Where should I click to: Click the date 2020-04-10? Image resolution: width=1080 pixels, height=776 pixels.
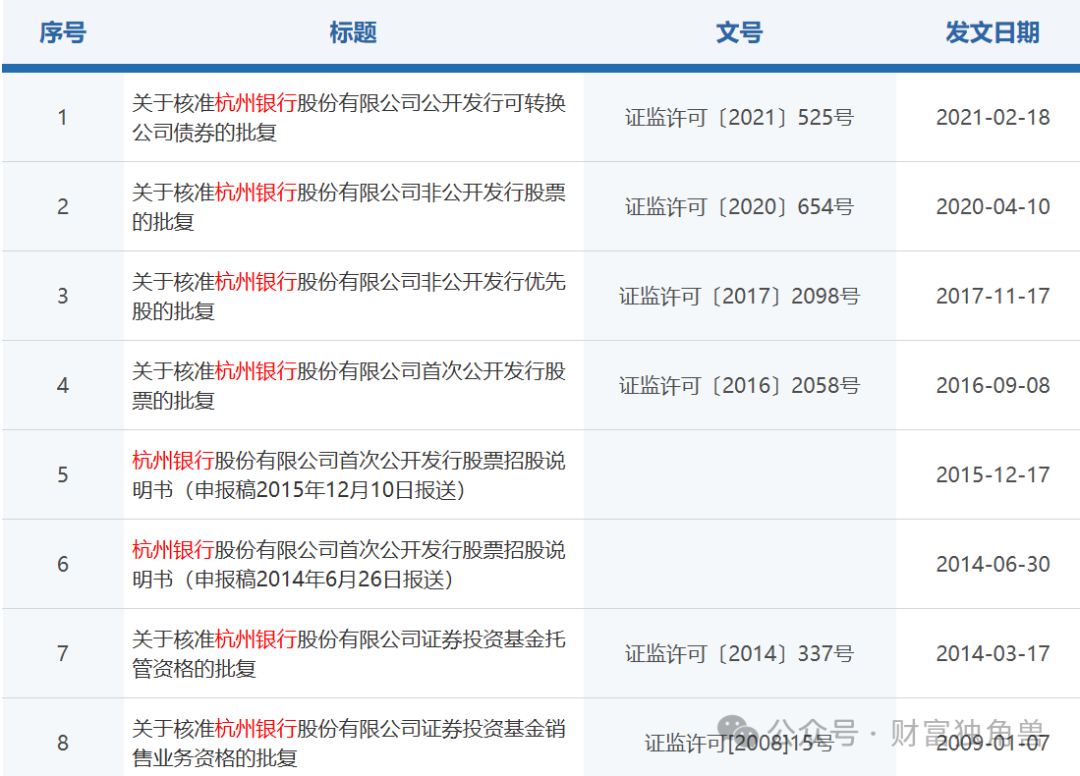tap(993, 207)
